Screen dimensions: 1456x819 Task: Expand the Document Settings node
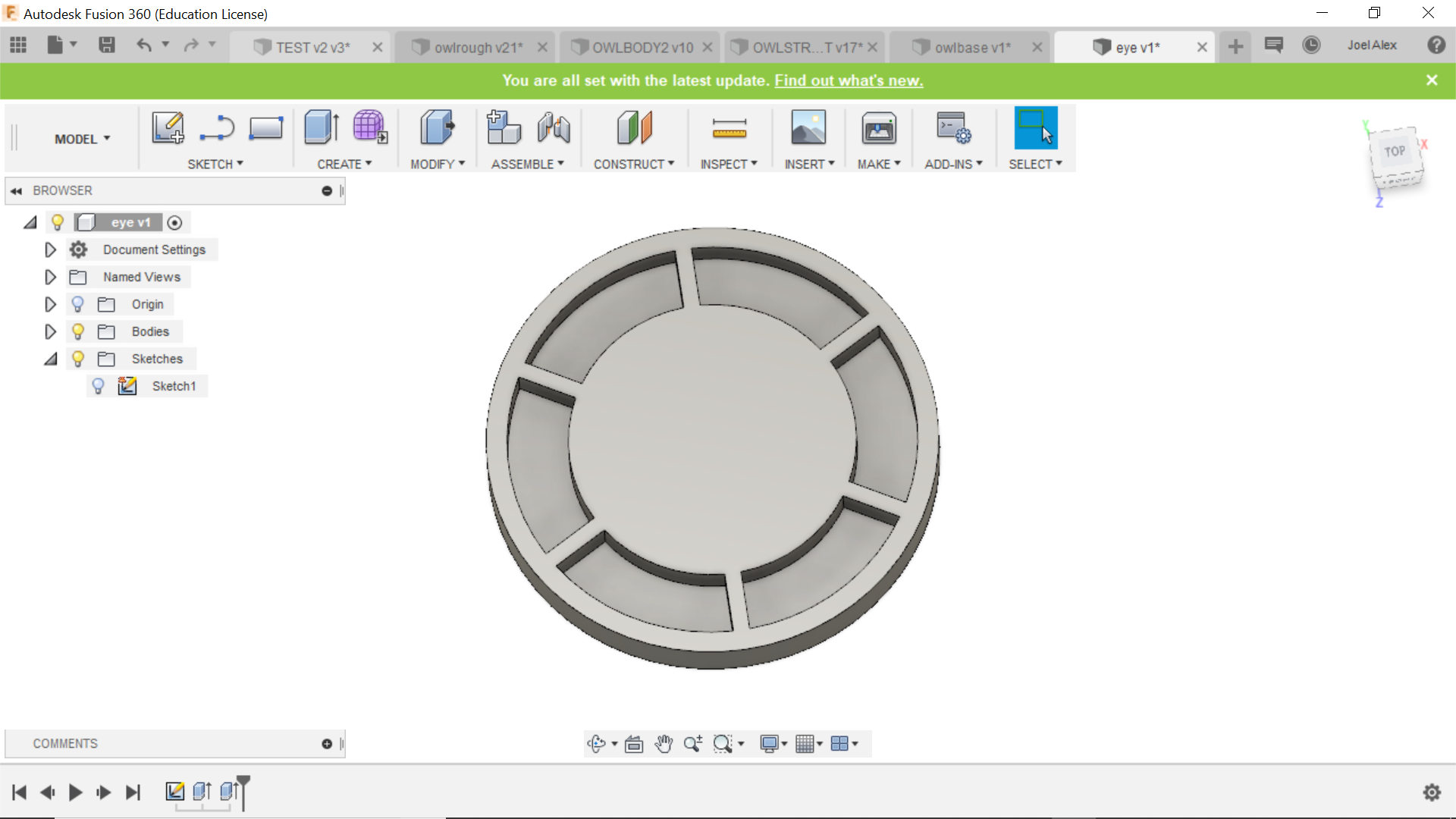tap(50, 249)
